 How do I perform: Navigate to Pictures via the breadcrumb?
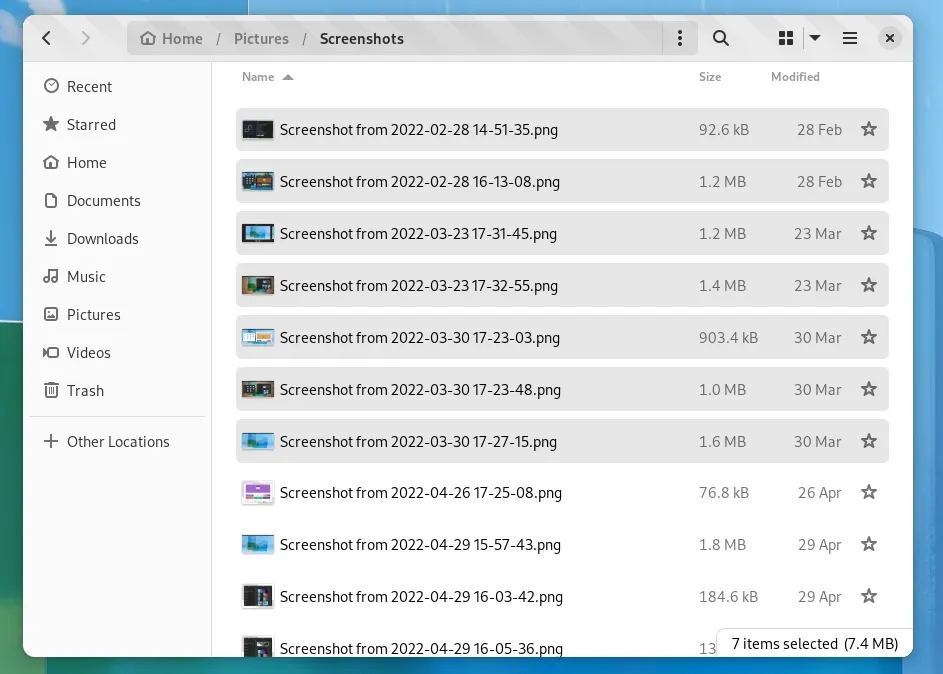pos(261,38)
